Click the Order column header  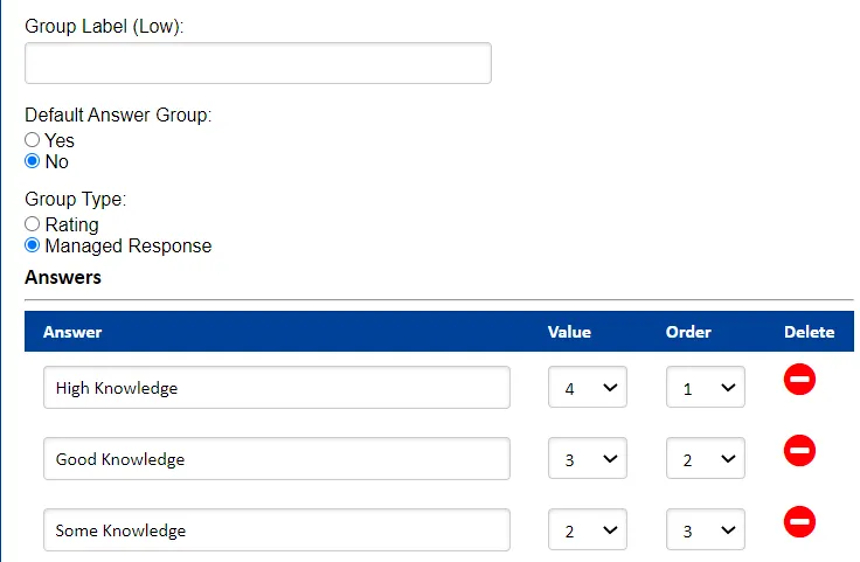(688, 332)
